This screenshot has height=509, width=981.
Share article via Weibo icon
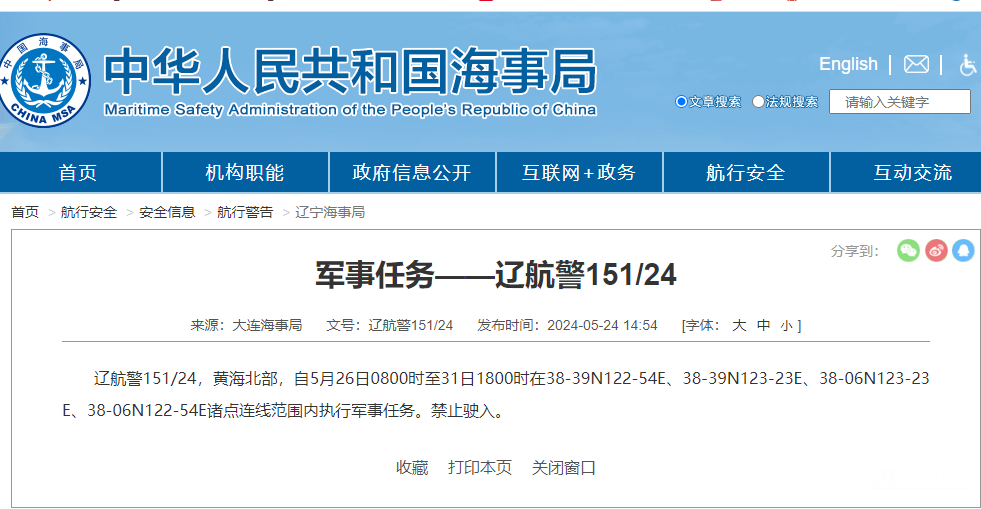tap(936, 251)
